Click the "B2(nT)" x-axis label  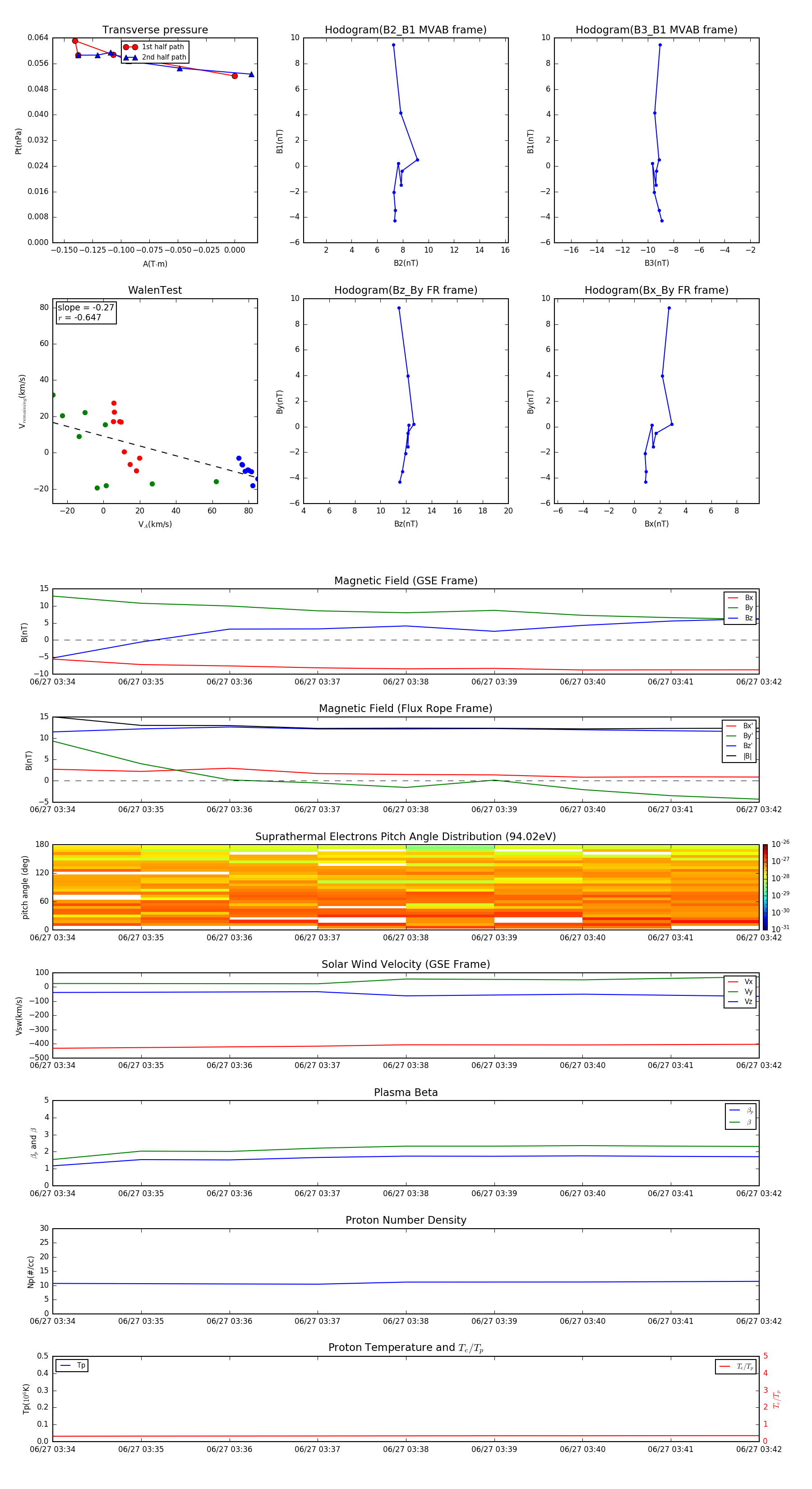pos(406,263)
